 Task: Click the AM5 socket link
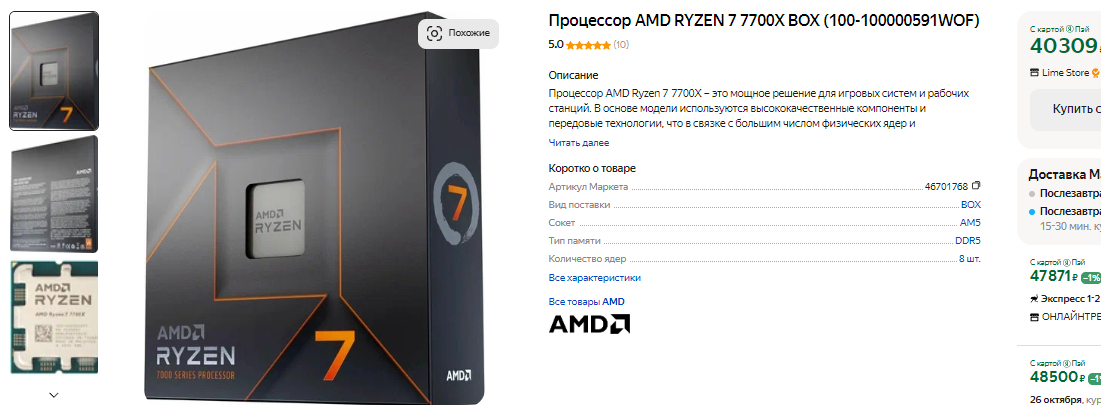[x=970, y=223]
